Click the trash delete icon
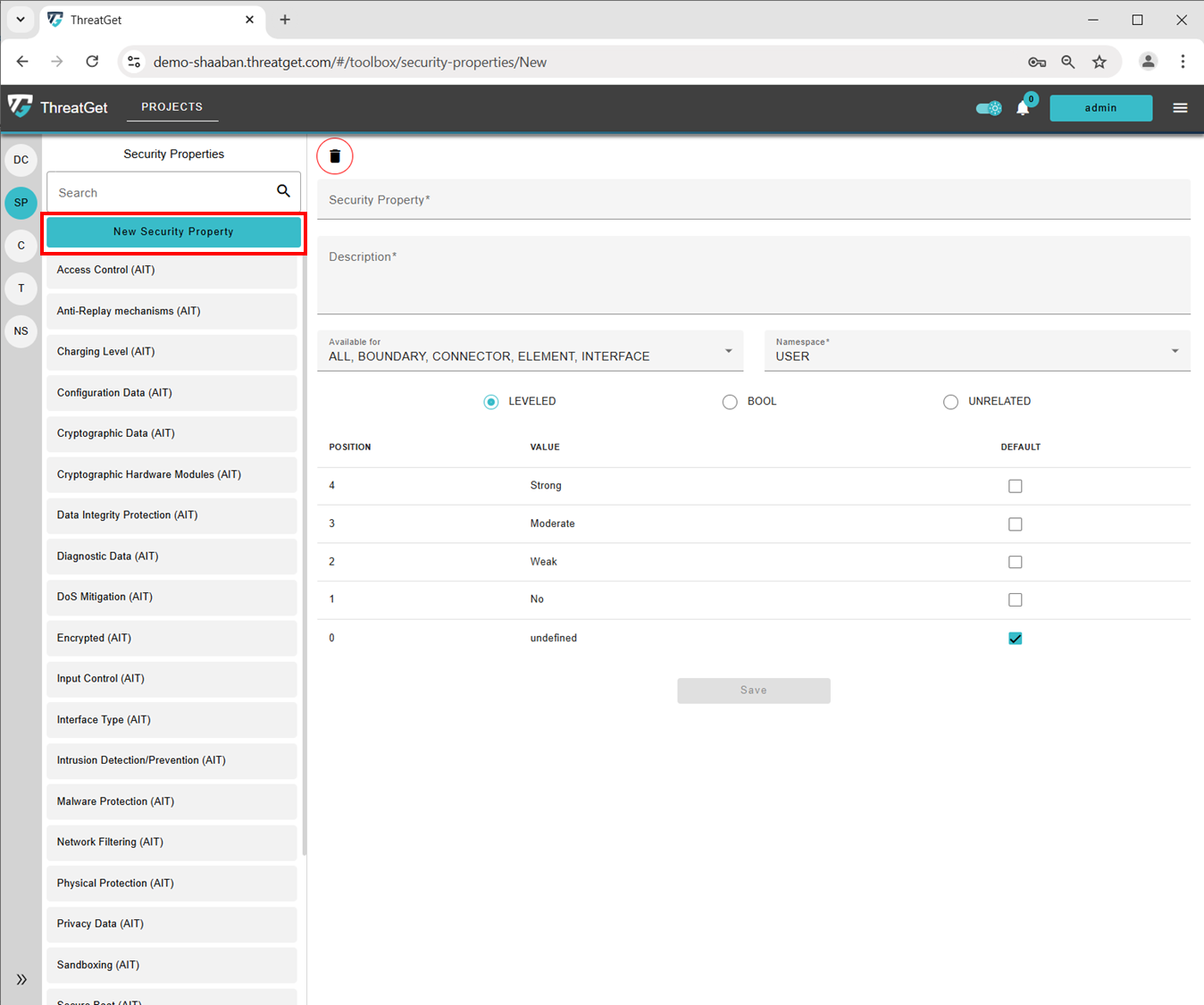Viewport: 1204px width, 1005px height. pos(335,156)
